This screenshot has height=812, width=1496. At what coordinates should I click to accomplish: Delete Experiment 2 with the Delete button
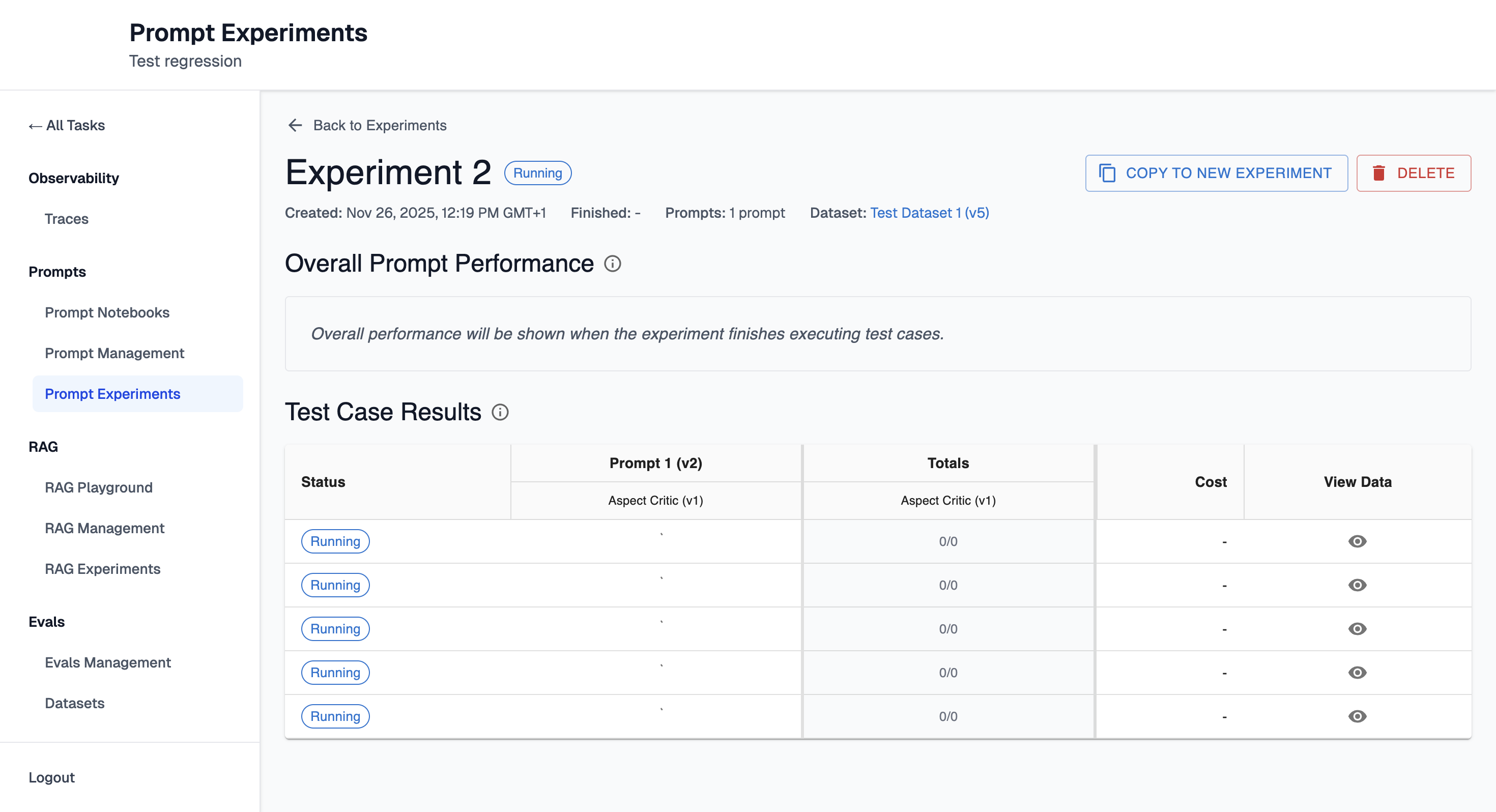pos(1413,173)
